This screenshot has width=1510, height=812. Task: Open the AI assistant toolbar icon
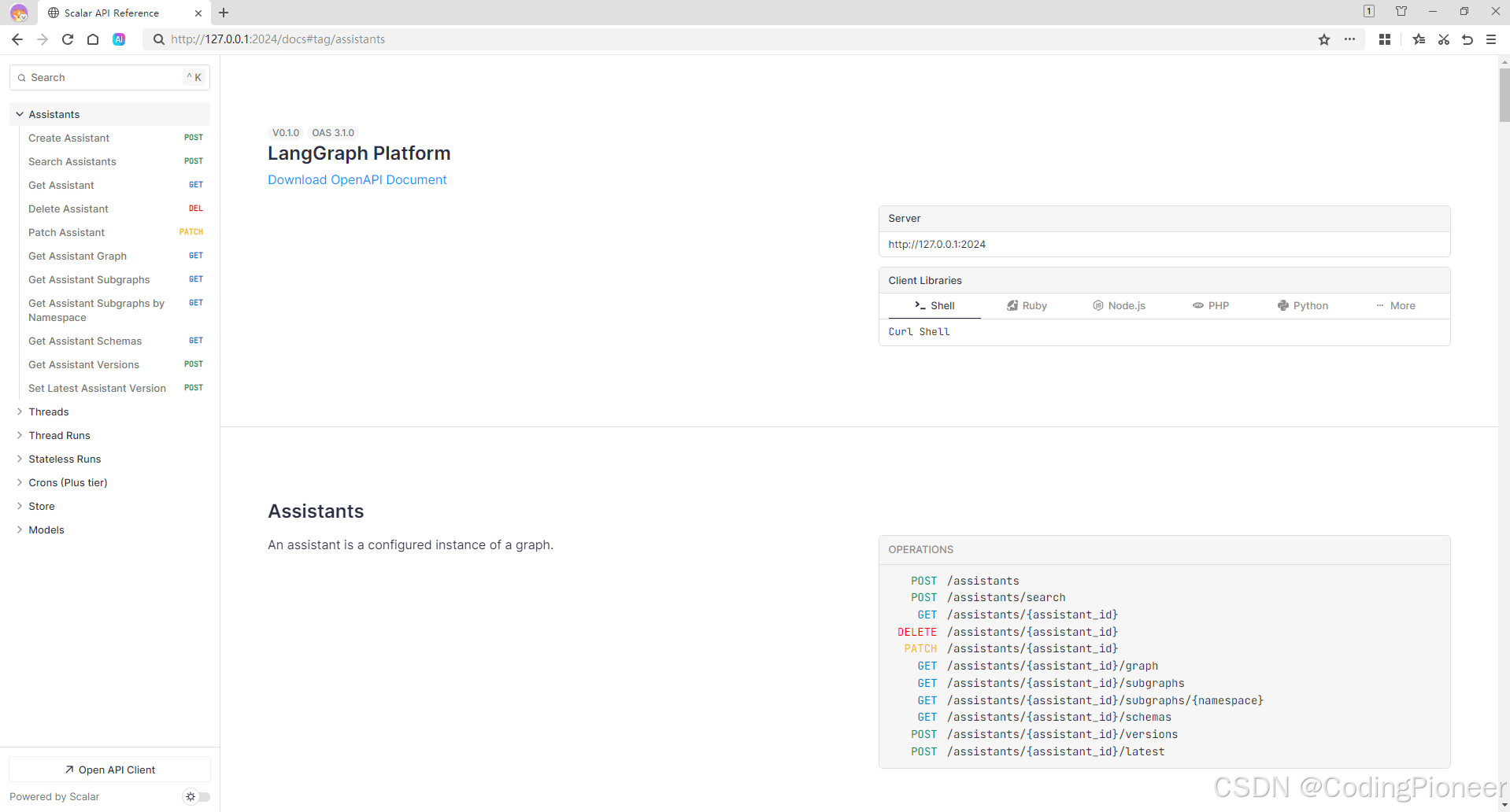119,39
